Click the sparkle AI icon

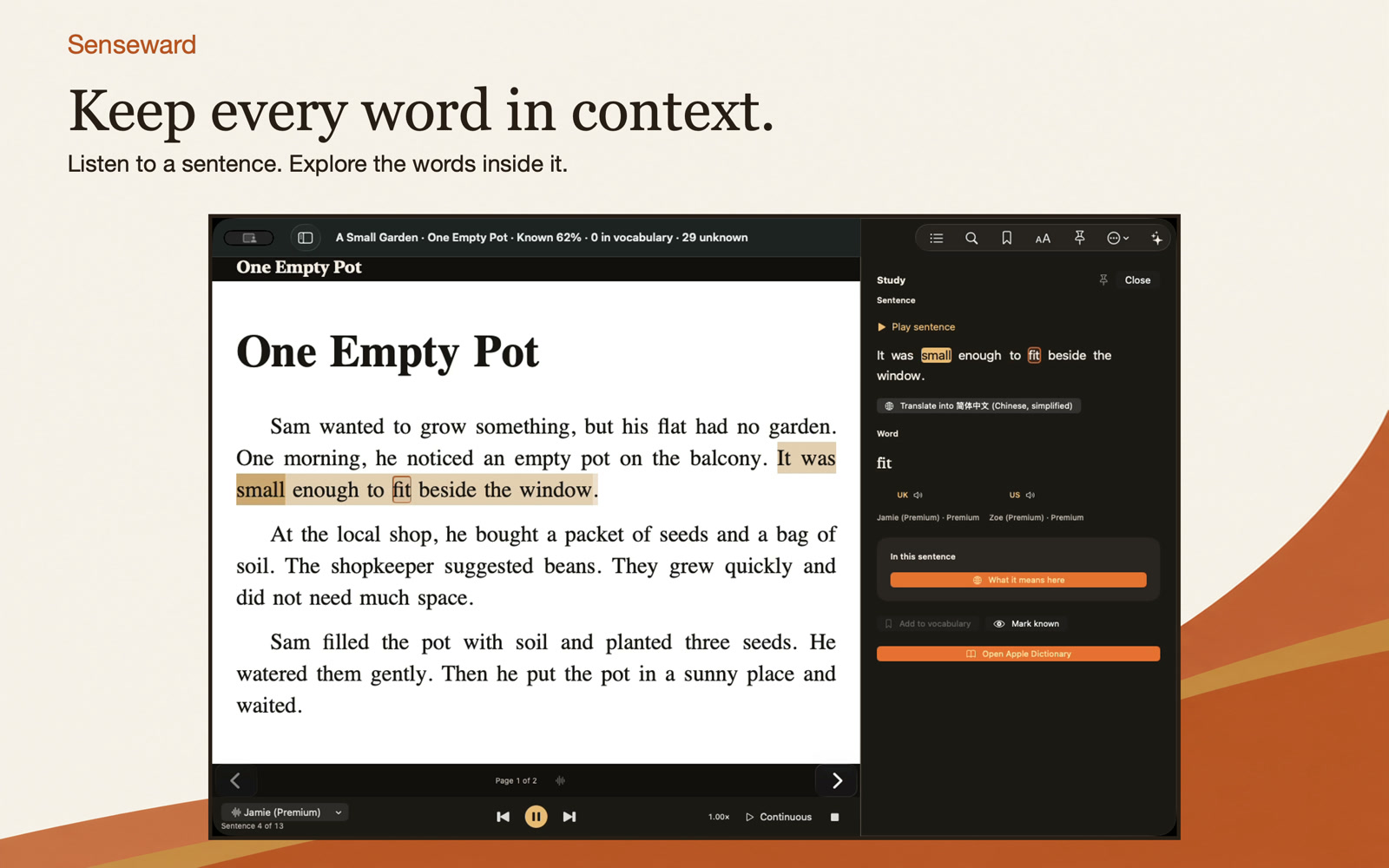pyautogui.click(x=1156, y=238)
